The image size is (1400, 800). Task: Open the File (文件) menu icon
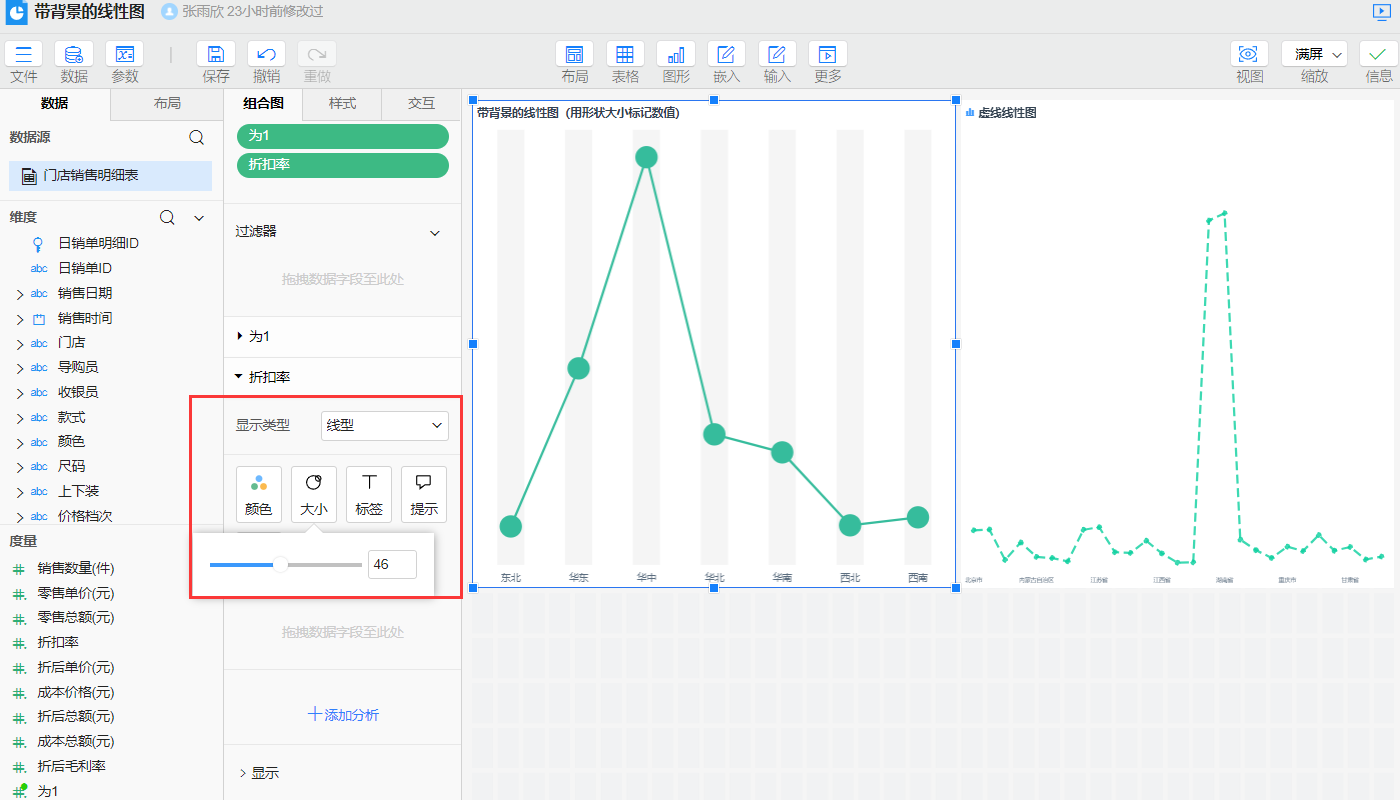(24, 55)
